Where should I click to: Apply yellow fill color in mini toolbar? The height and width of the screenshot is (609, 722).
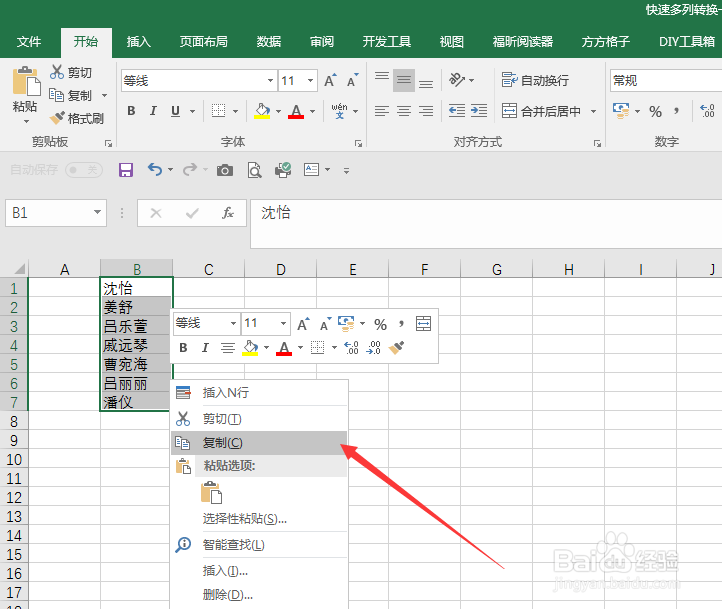pyautogui.click(x=250, y=348)
